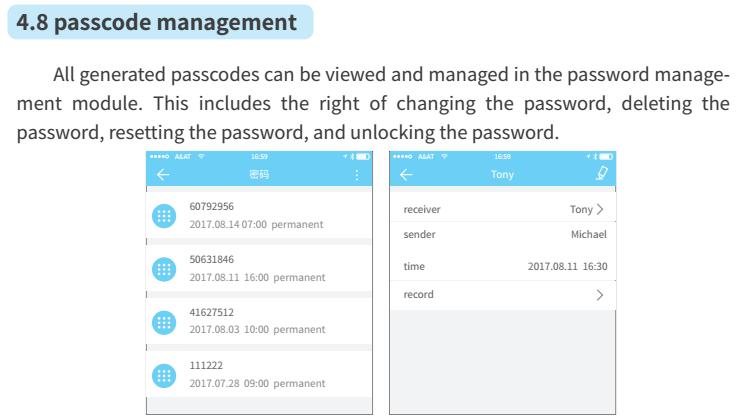Tap back arrow on Tony detail screen
736x416 pixels.
click(406, 175)
